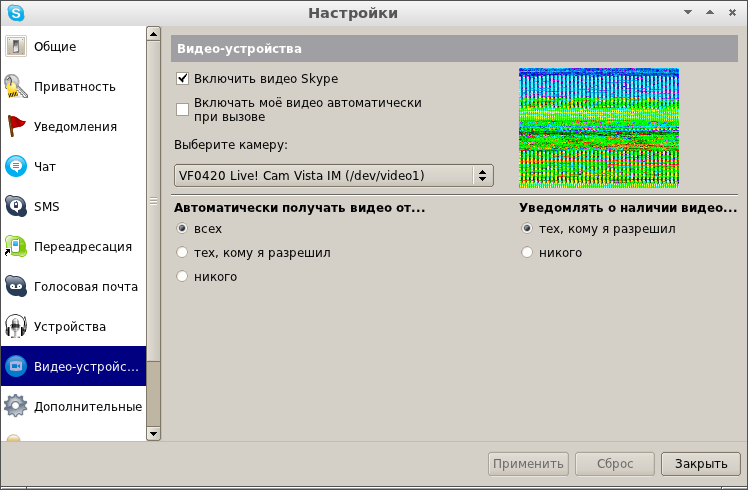Click the sidebar scrollbar down arrow
Image resolution: width=748 pixels, height=490 pixels.
(x=153, y=433)
